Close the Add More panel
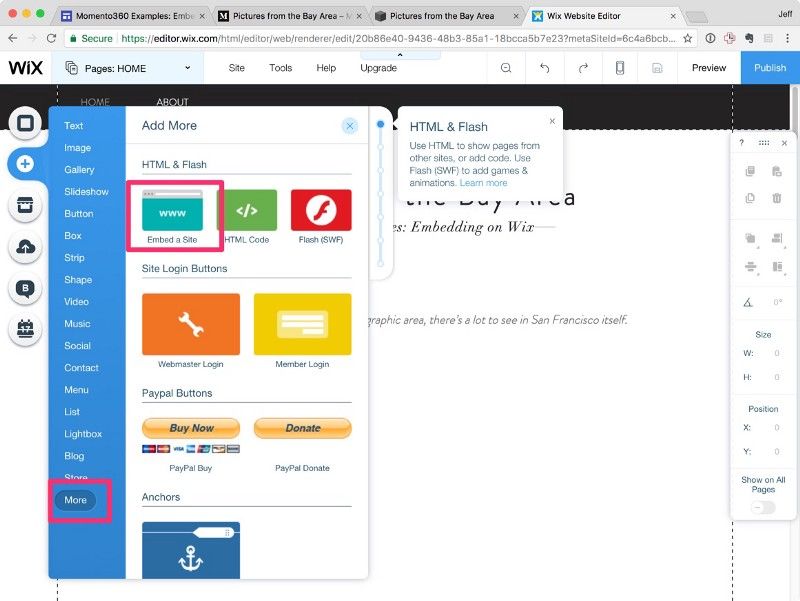The image size is (800, 601). pos(350,126)
